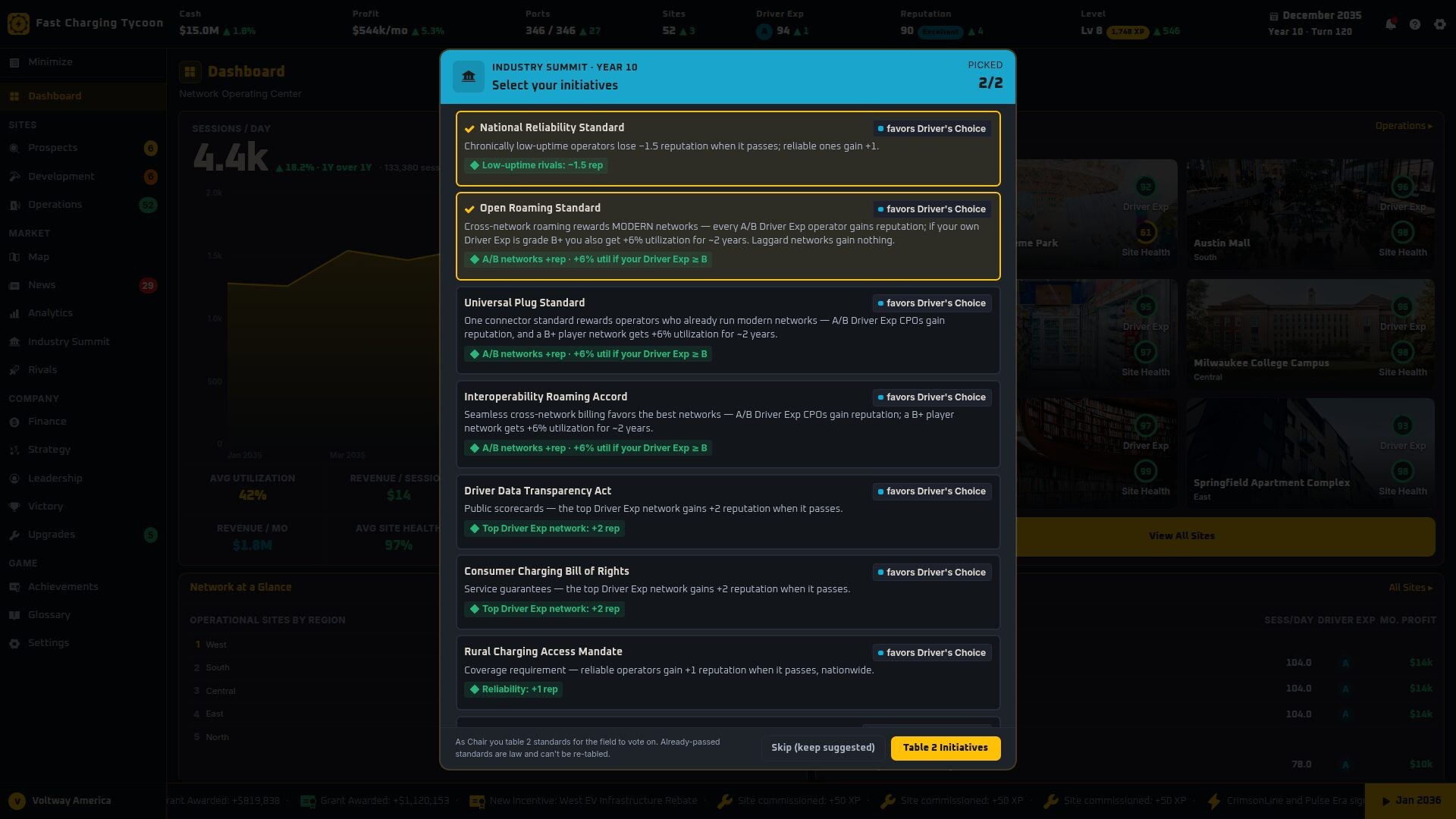Deselect the National Reliability Standard initiative
1456x819 pixels.
coord(728,149)
